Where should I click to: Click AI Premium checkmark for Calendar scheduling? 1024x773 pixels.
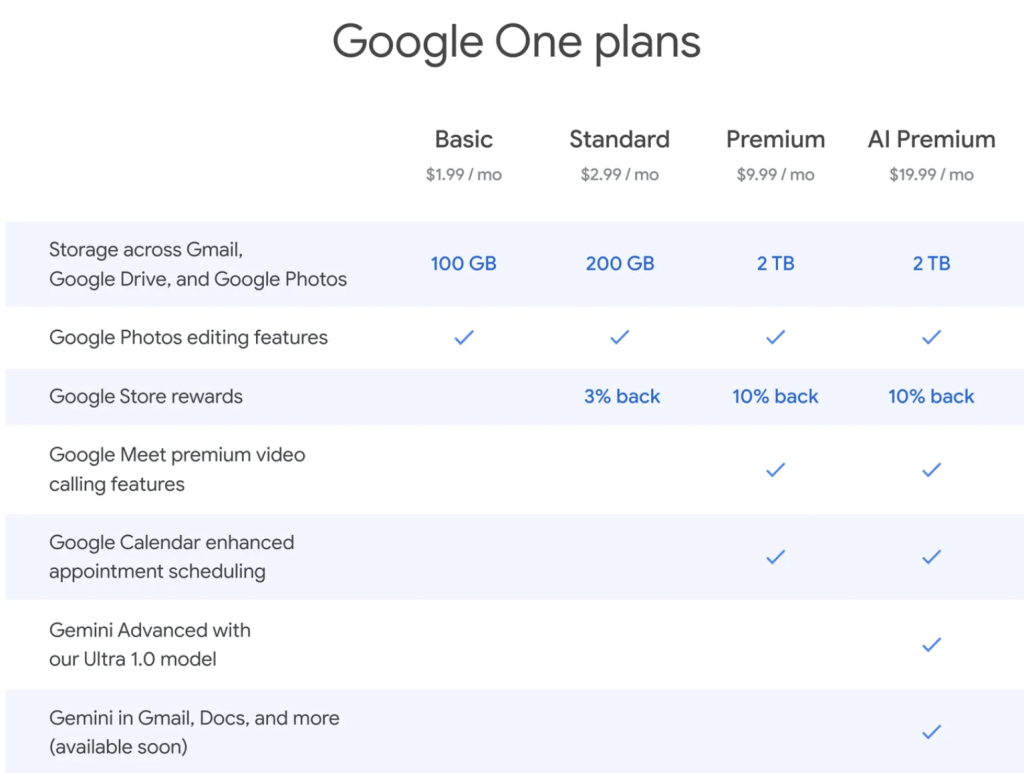coord(931,557)
